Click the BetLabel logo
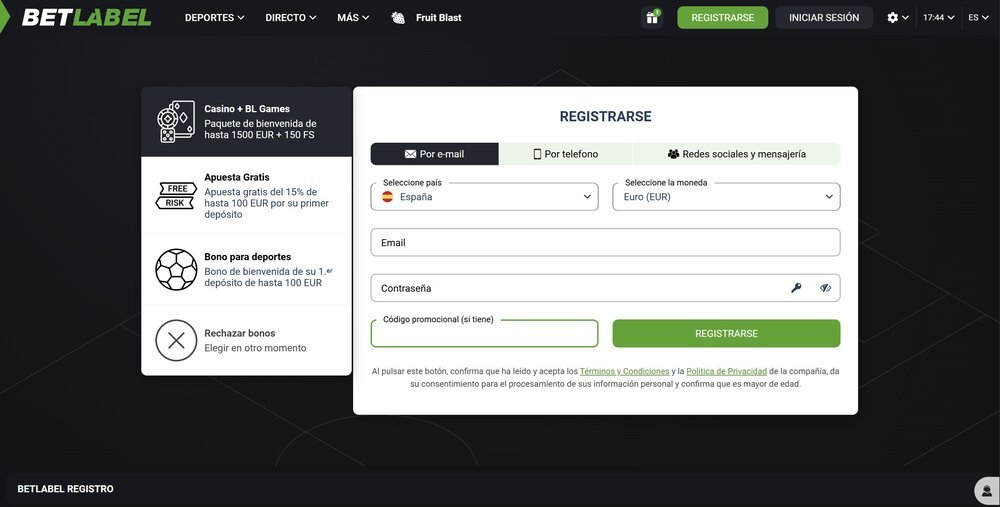 [87, 17]
